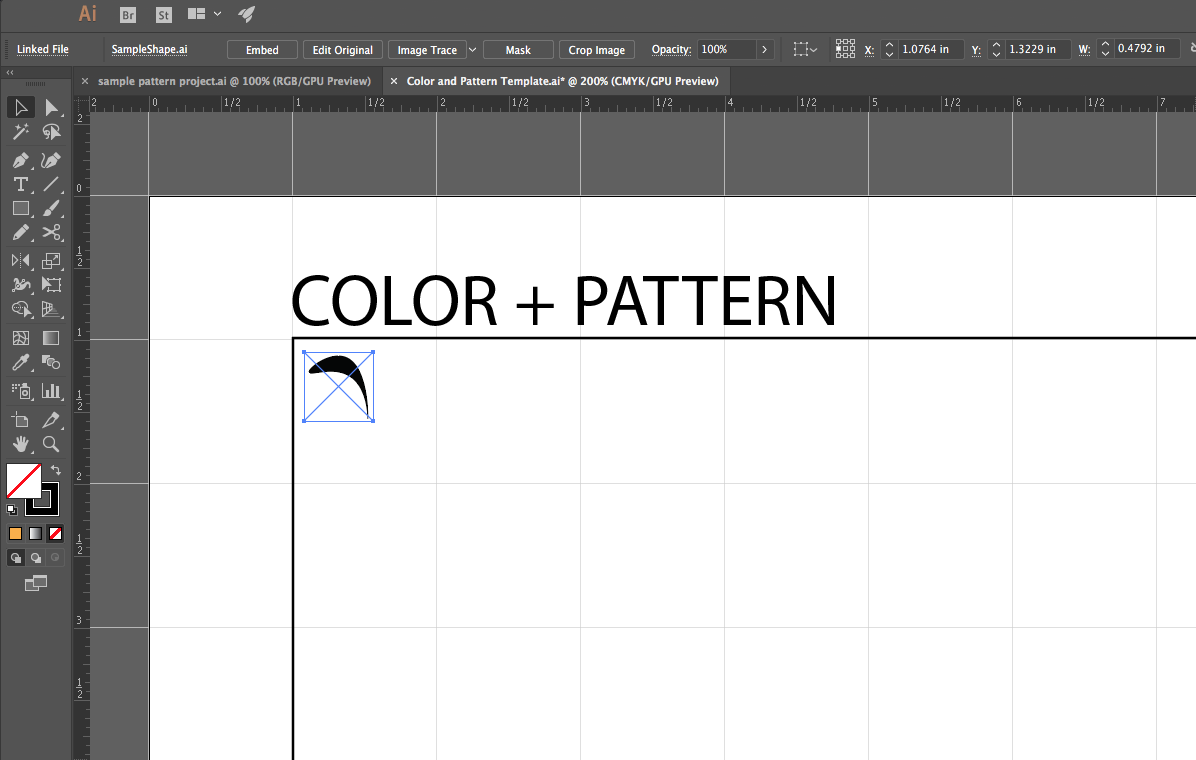Swap fill and stroke colors

pyautogui.click(x=55, y=470)
